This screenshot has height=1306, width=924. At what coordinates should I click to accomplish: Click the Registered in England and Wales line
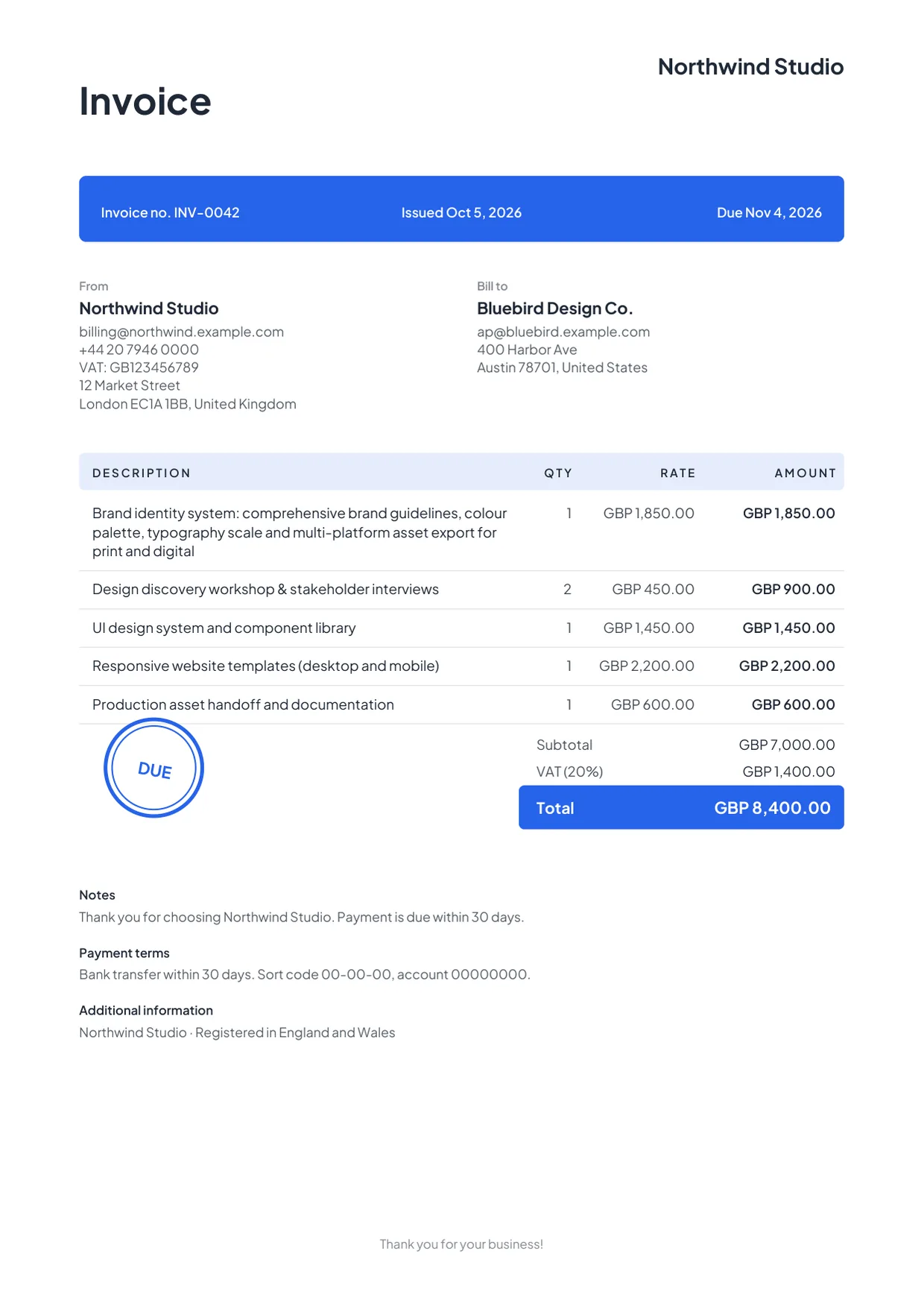click(237, 1032)
